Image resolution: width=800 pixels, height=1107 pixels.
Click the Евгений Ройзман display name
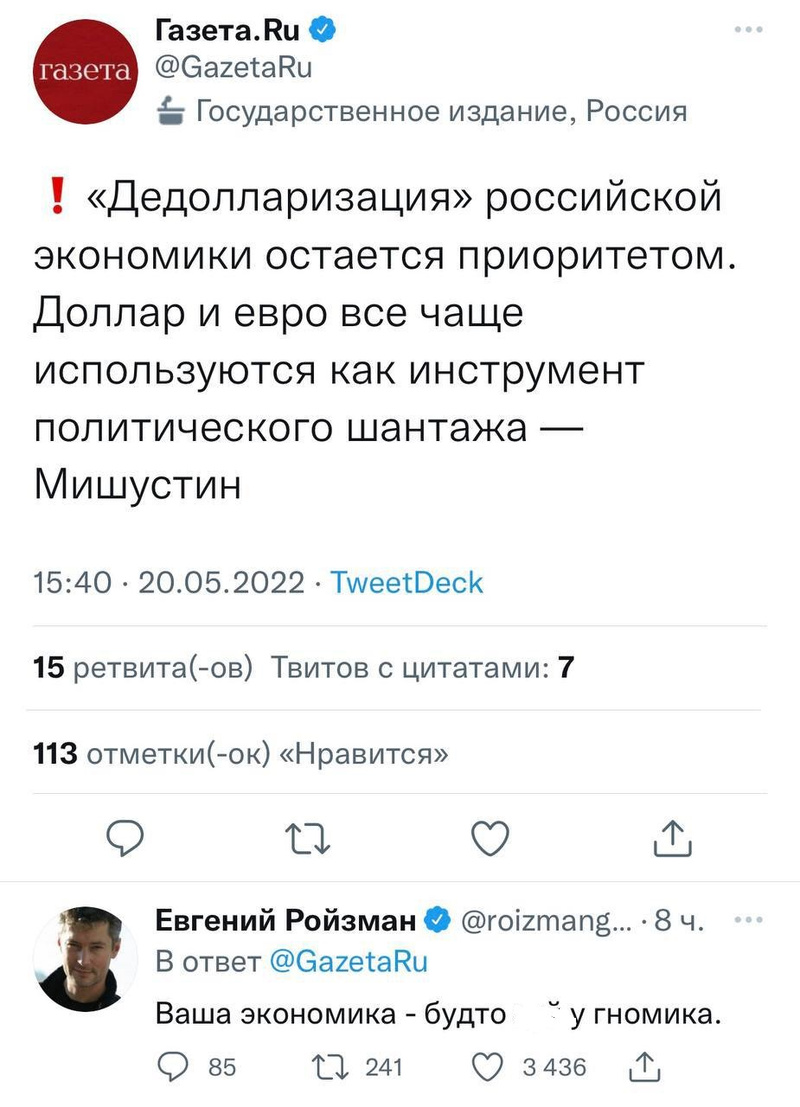pos(286,920)
